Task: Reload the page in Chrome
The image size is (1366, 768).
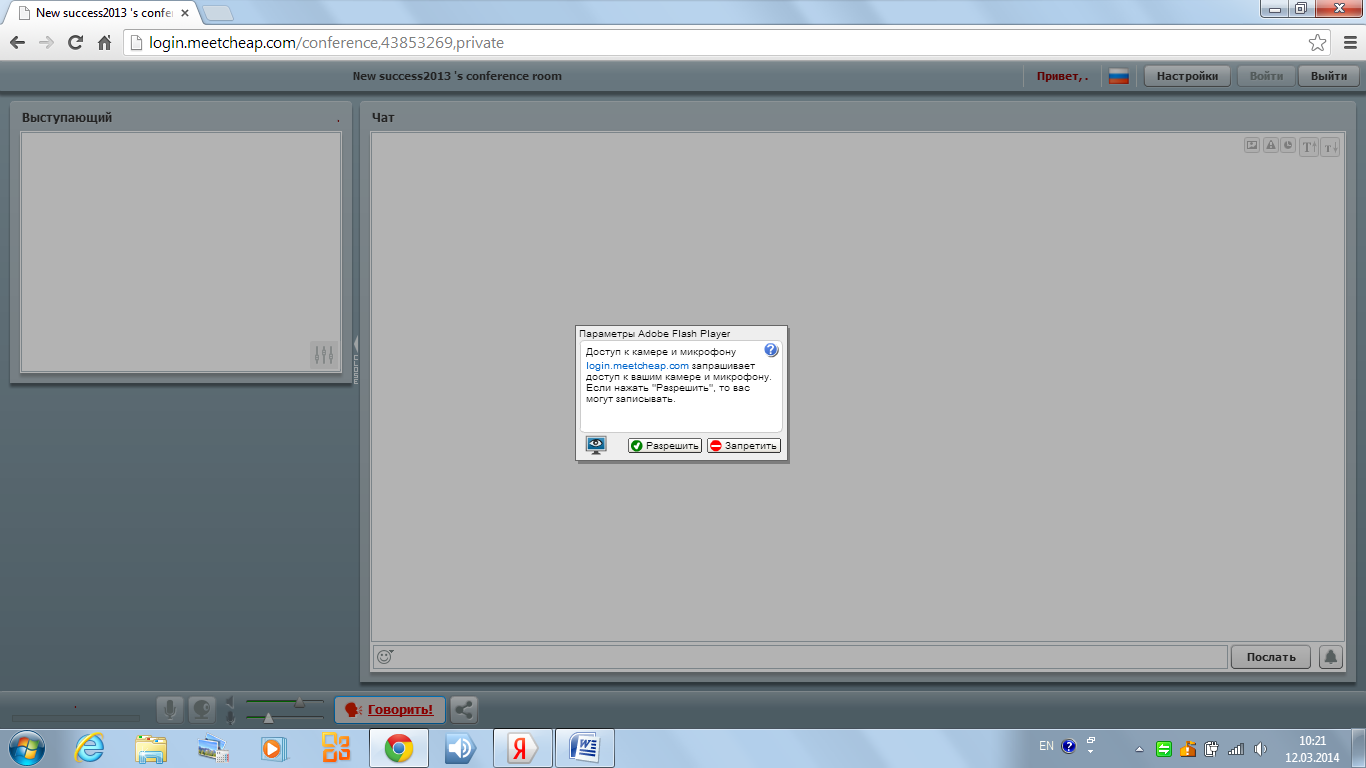Action: coord(75,43)
